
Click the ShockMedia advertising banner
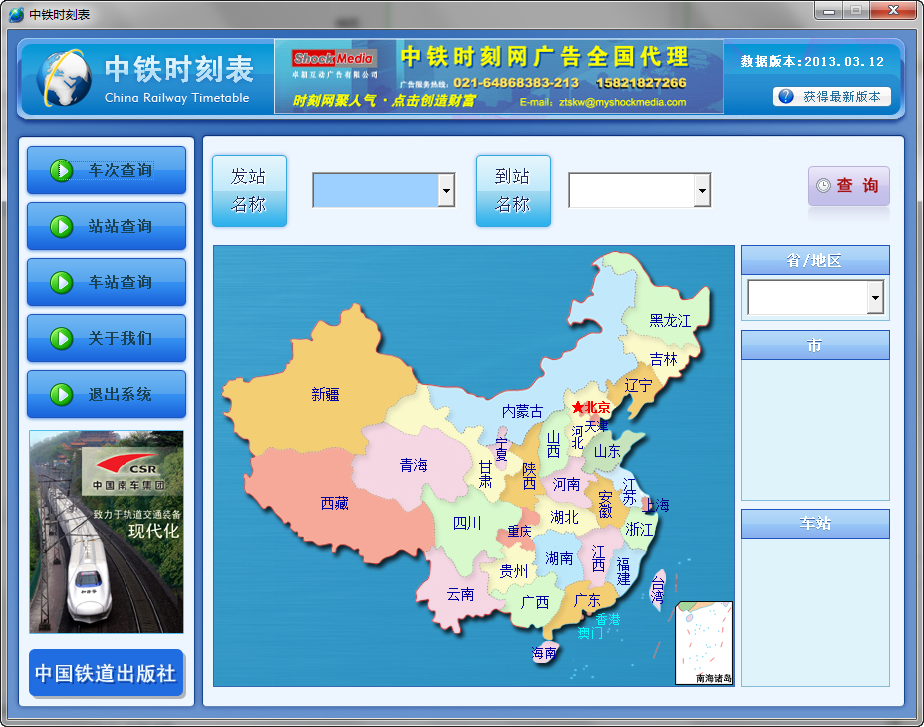[499, 77]
